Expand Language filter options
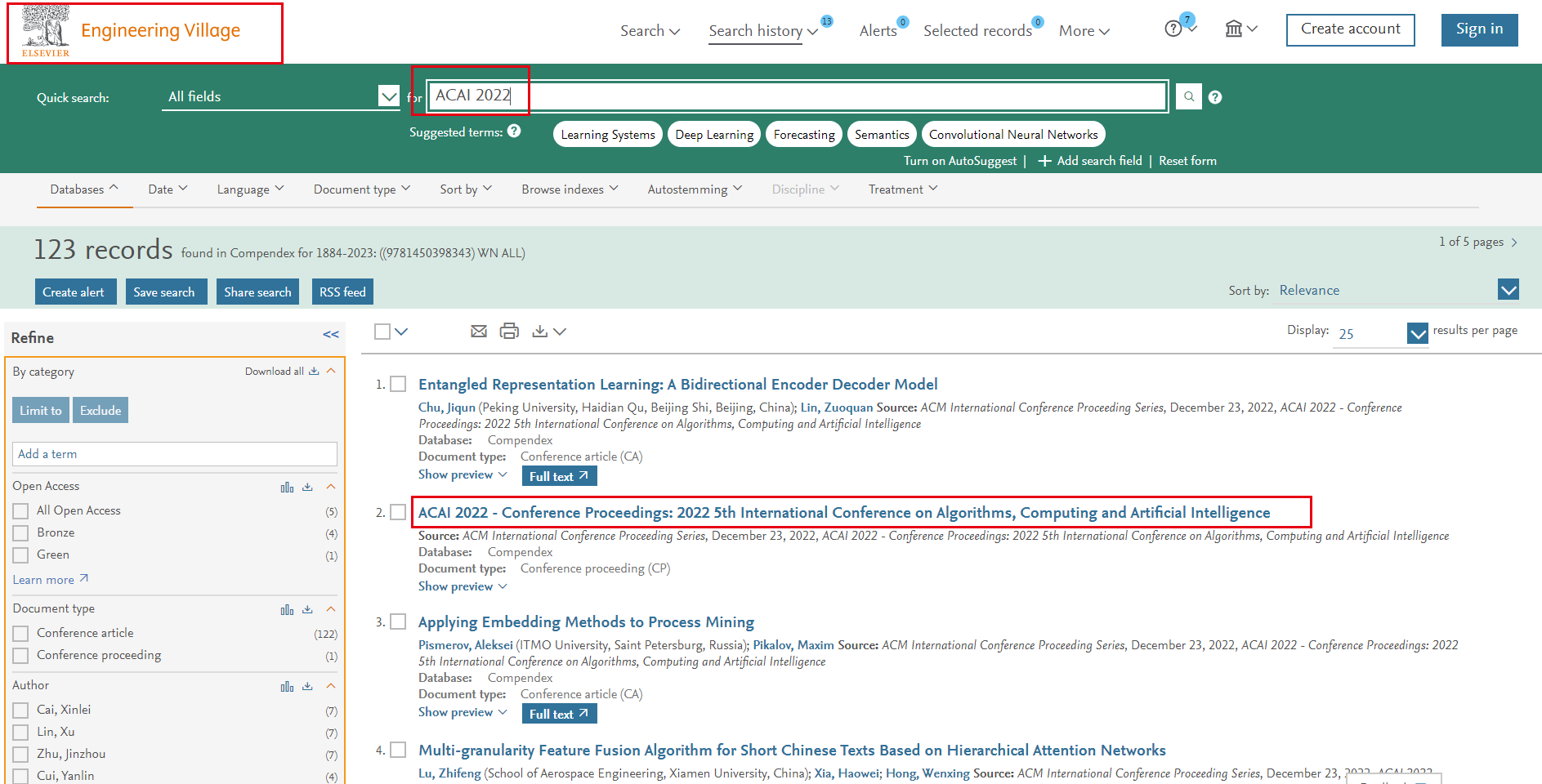Screen dimensions: 1542x784 250,189
